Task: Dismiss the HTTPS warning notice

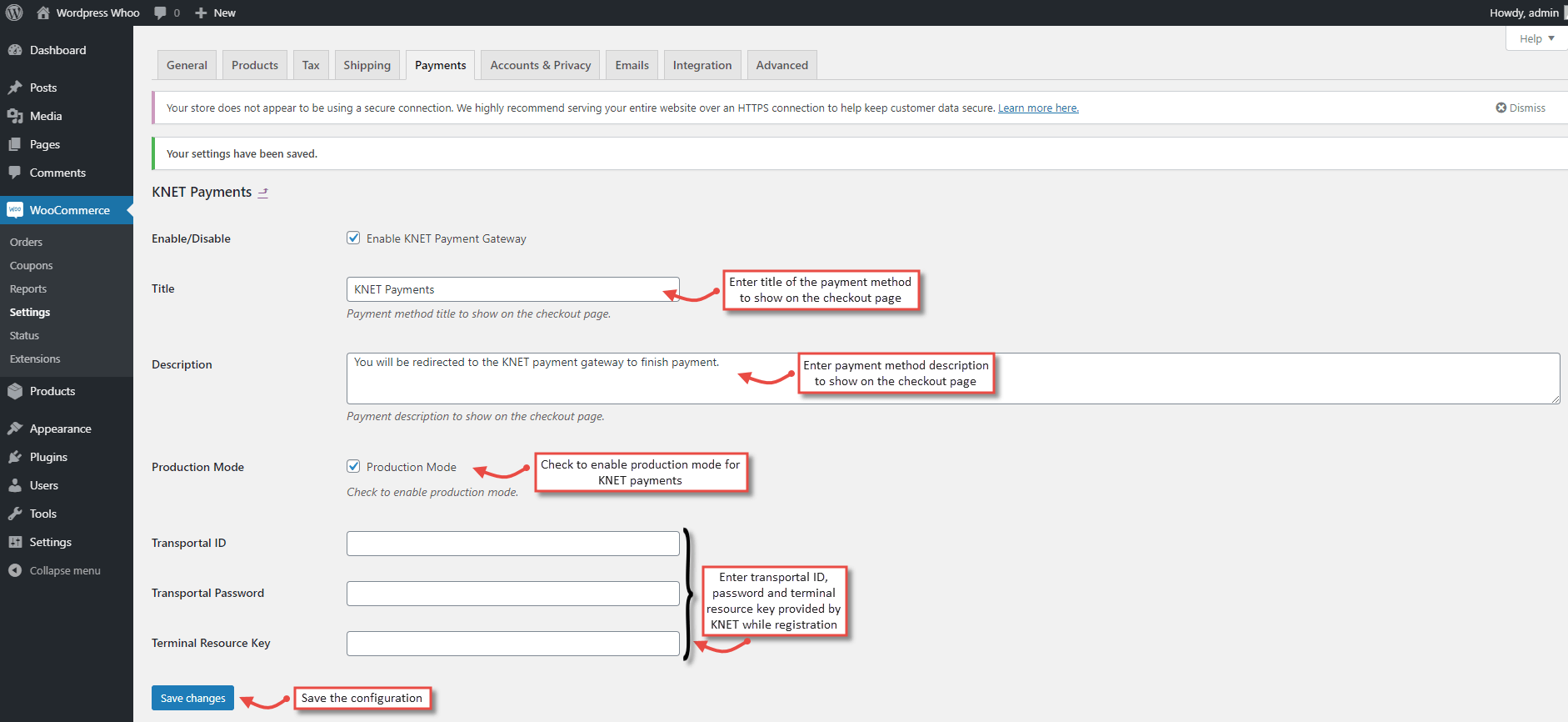Action: pos(1521,108)
